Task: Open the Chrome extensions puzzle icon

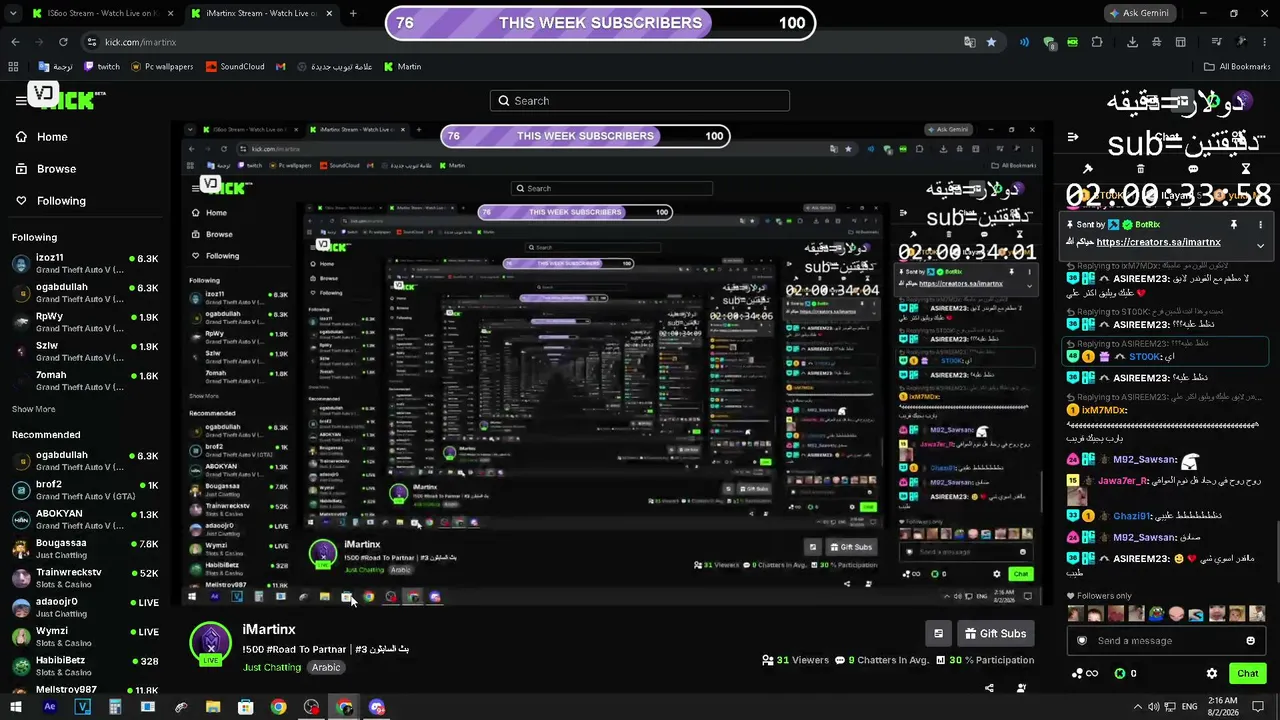Action: click(1097, 42)
